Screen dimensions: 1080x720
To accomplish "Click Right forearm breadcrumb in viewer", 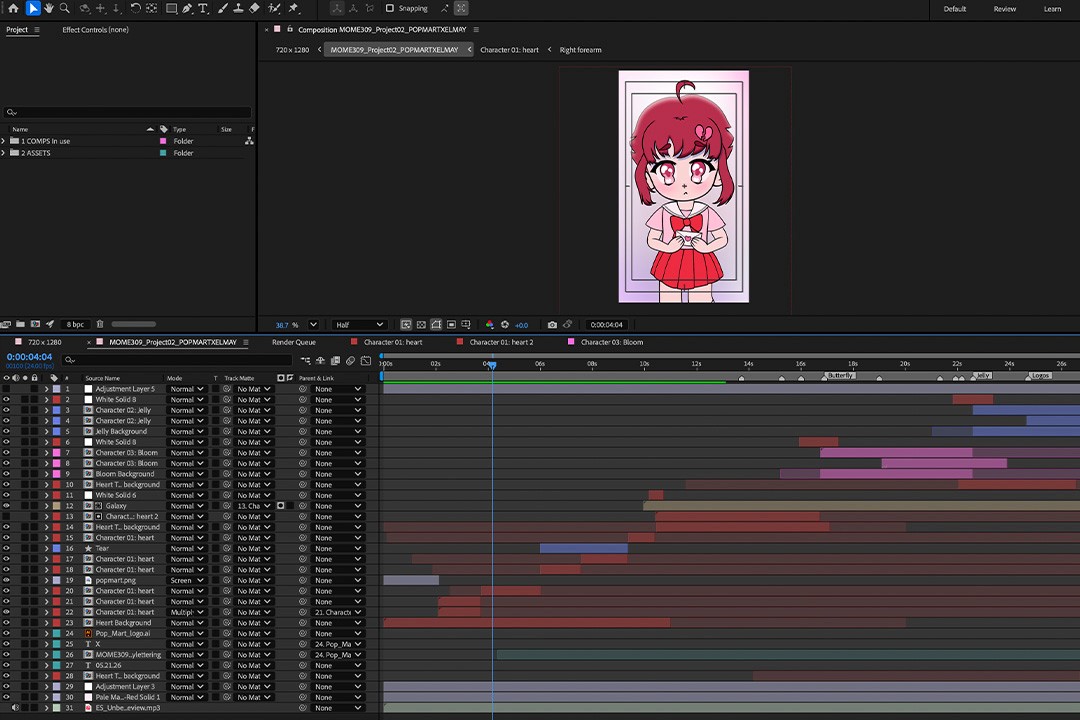I will coord(580,50).
